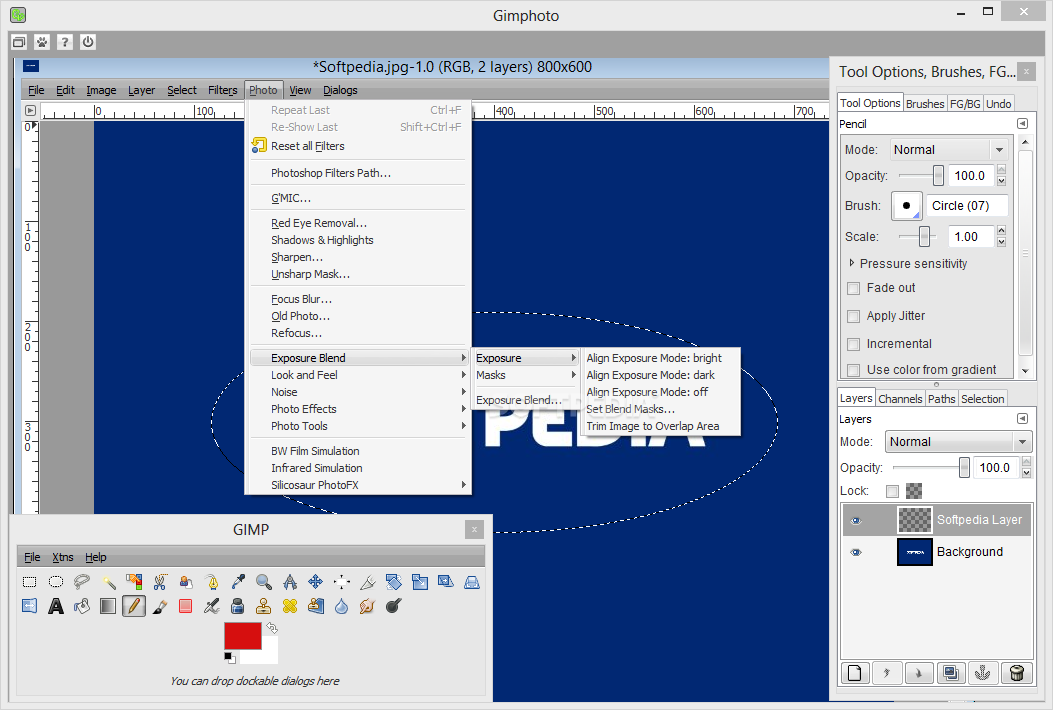The image size is (1053, 710).
Task: Select the Crop tool
Action: pos(368,582)
